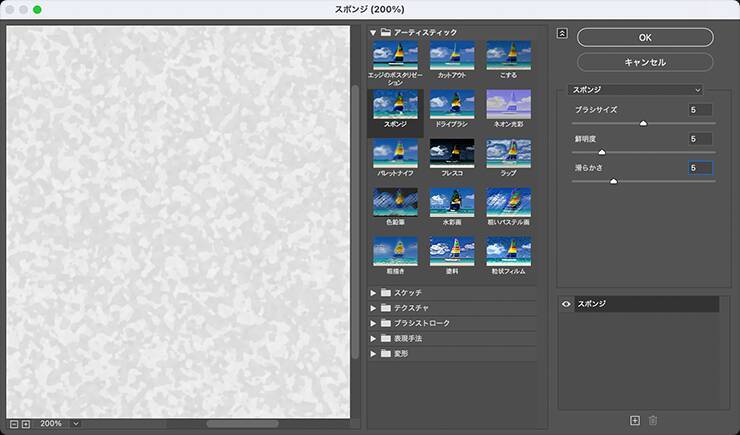Click the OK button
Image resolution: width=740 pixels, height=435 pixels.
click(x=645, y=37)
